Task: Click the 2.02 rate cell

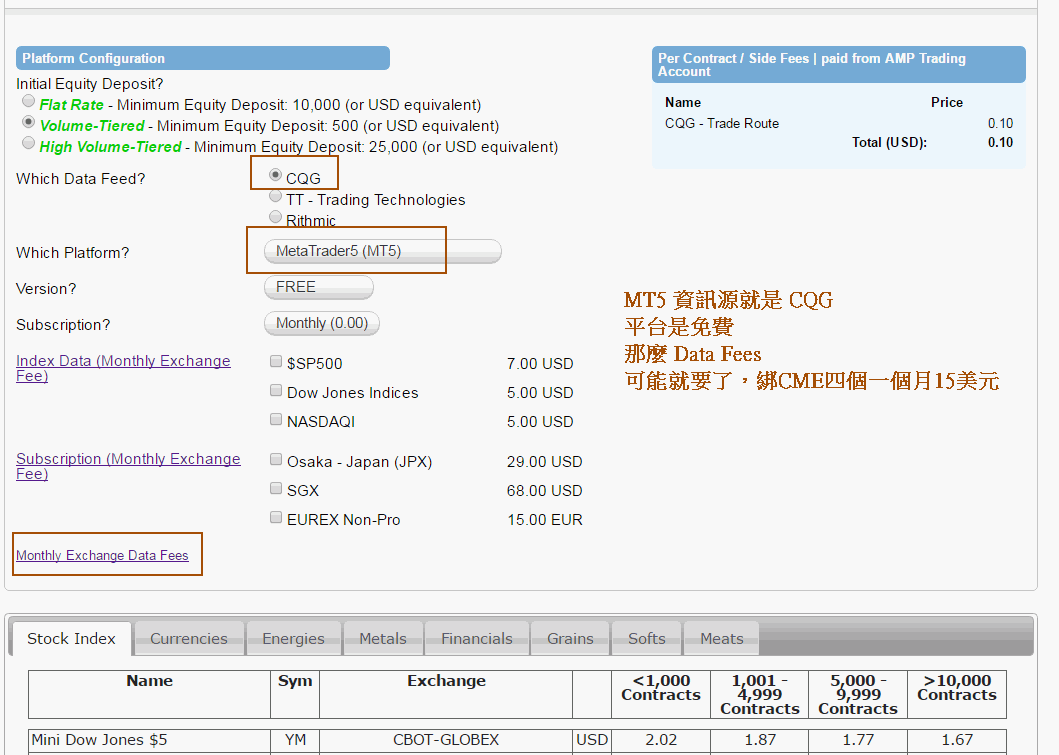Action: tap(661, 740)
